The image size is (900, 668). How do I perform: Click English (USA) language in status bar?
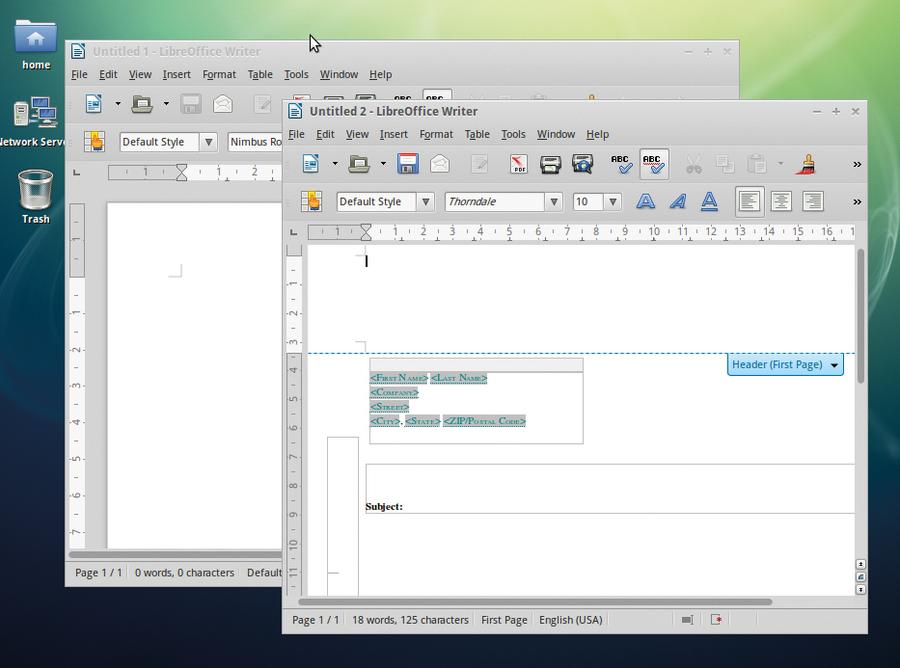571,620
